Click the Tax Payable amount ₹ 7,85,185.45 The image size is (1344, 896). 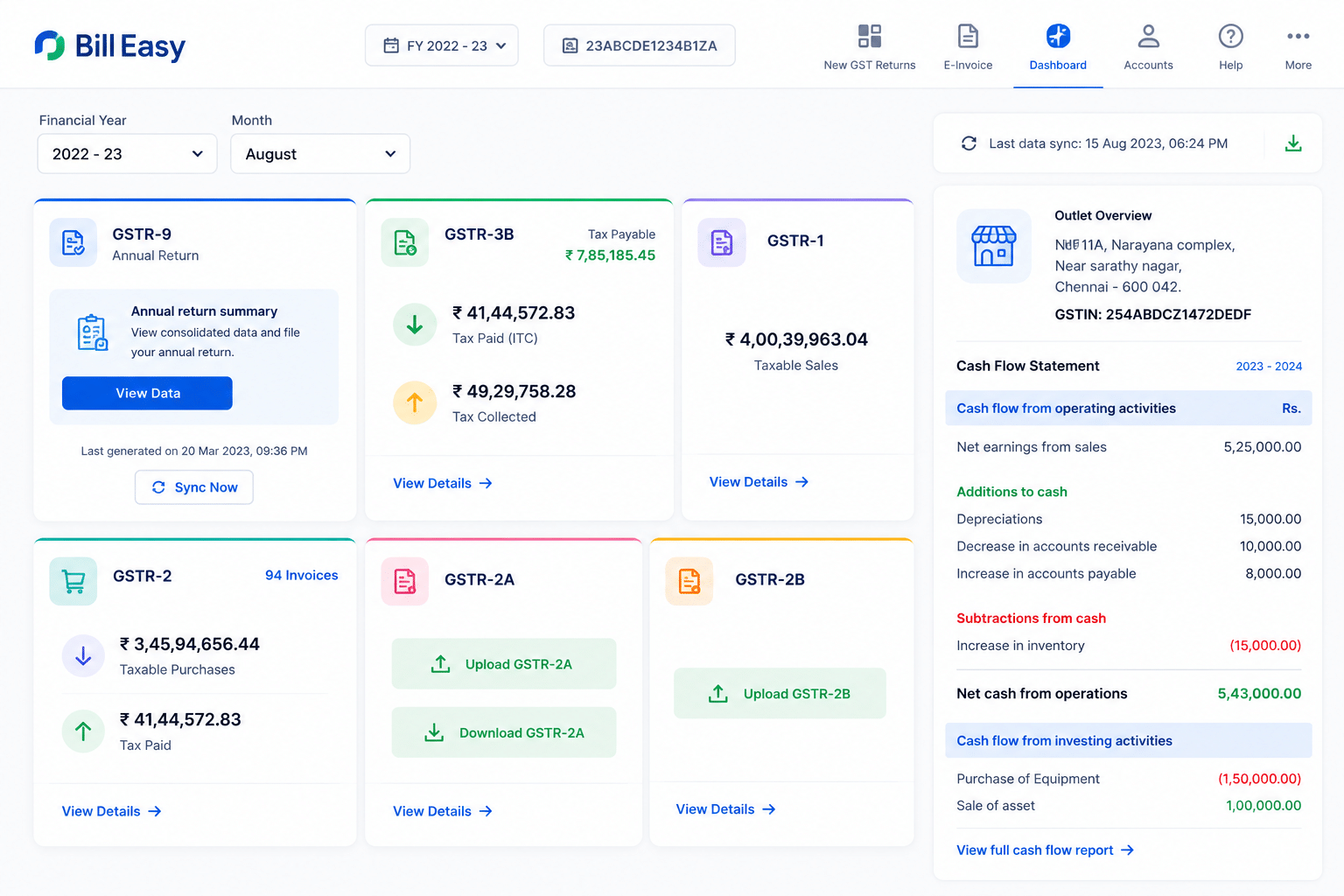tap(610, 255)
